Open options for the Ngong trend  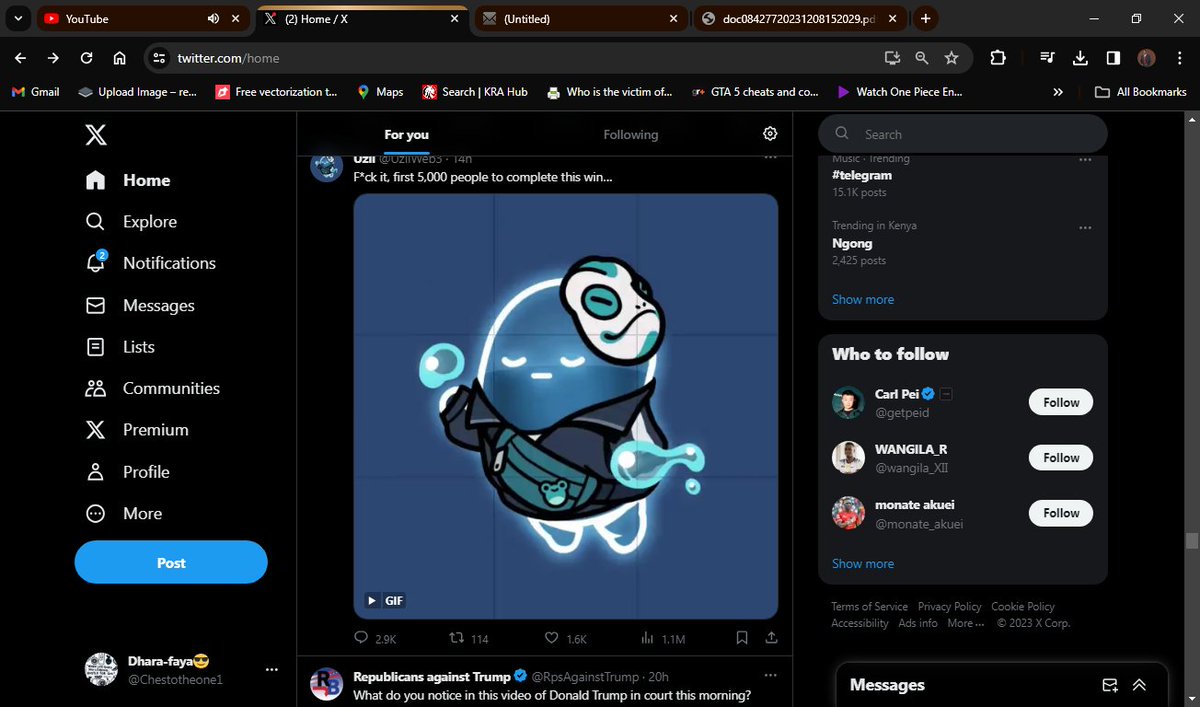pyautogui.click(x=1085, y=227)
